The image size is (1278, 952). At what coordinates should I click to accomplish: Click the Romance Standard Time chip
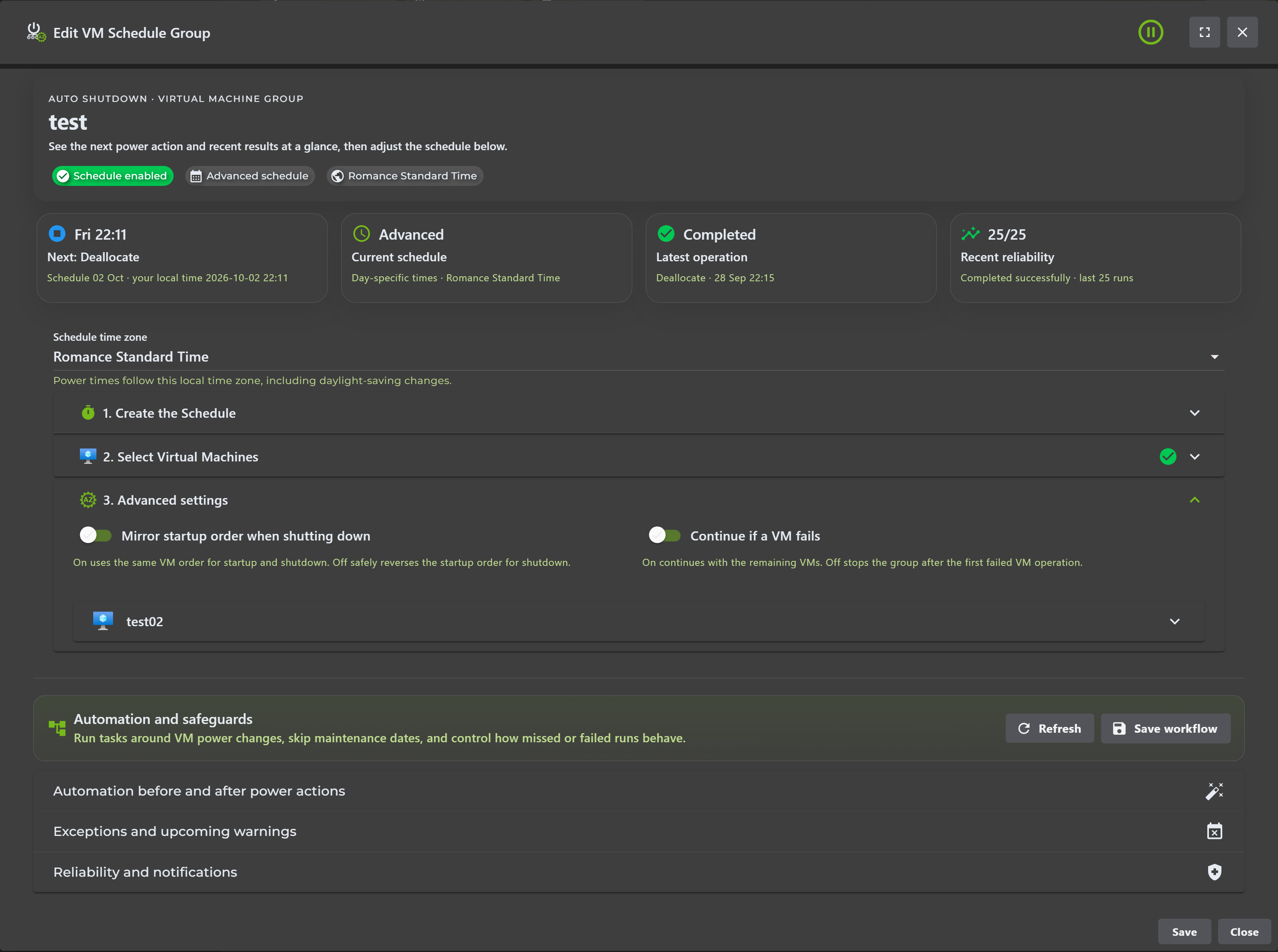coord(404,176)
